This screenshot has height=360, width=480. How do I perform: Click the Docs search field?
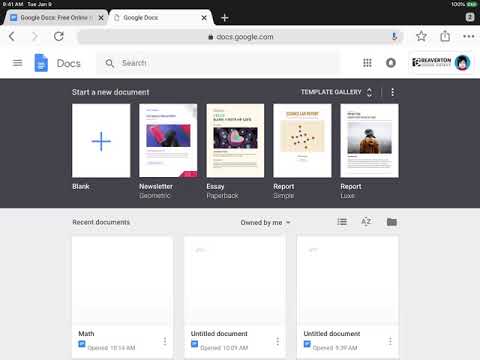pos(218,63)
